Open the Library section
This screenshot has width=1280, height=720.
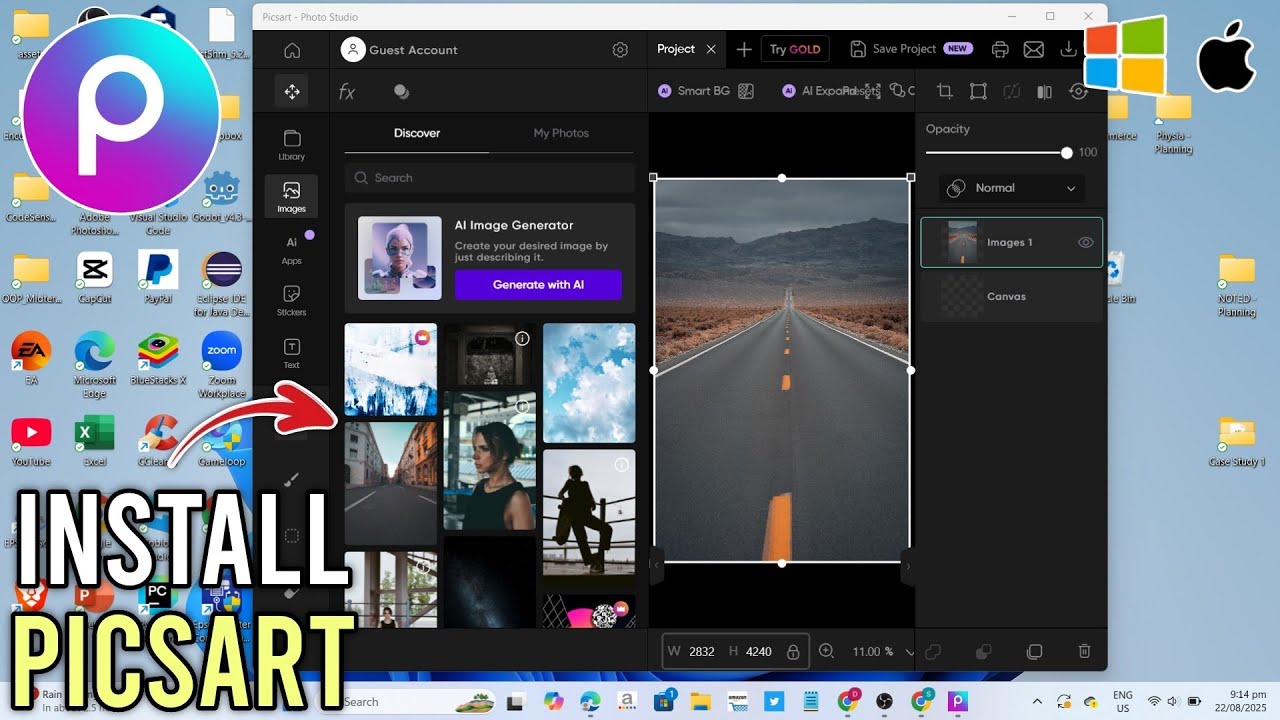(292, 145)
